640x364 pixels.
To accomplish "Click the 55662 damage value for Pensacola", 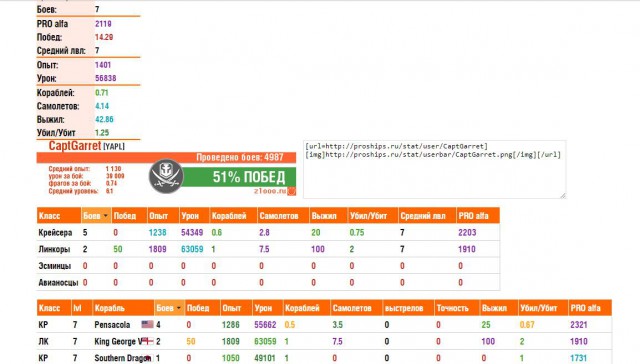I will [265, 325].
